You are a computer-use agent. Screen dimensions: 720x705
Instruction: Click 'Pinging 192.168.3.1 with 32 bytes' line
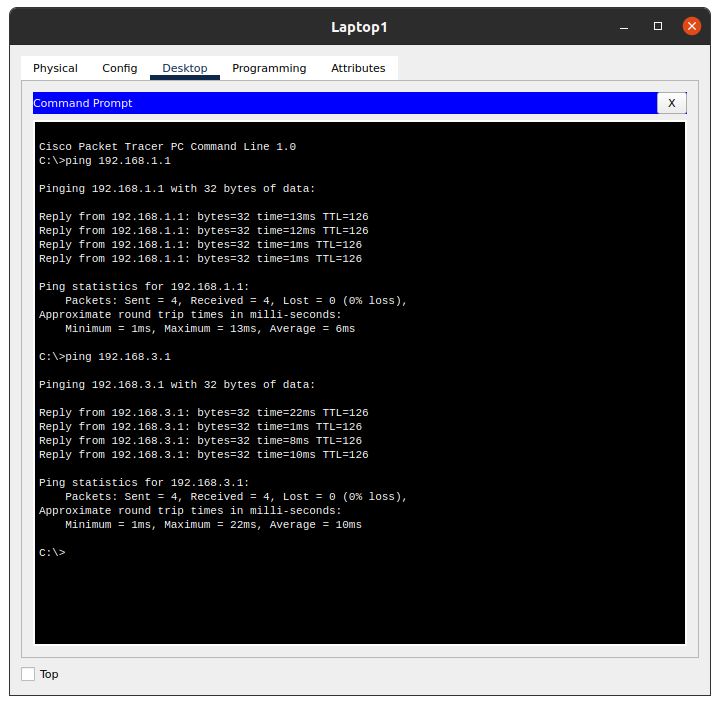177,385
